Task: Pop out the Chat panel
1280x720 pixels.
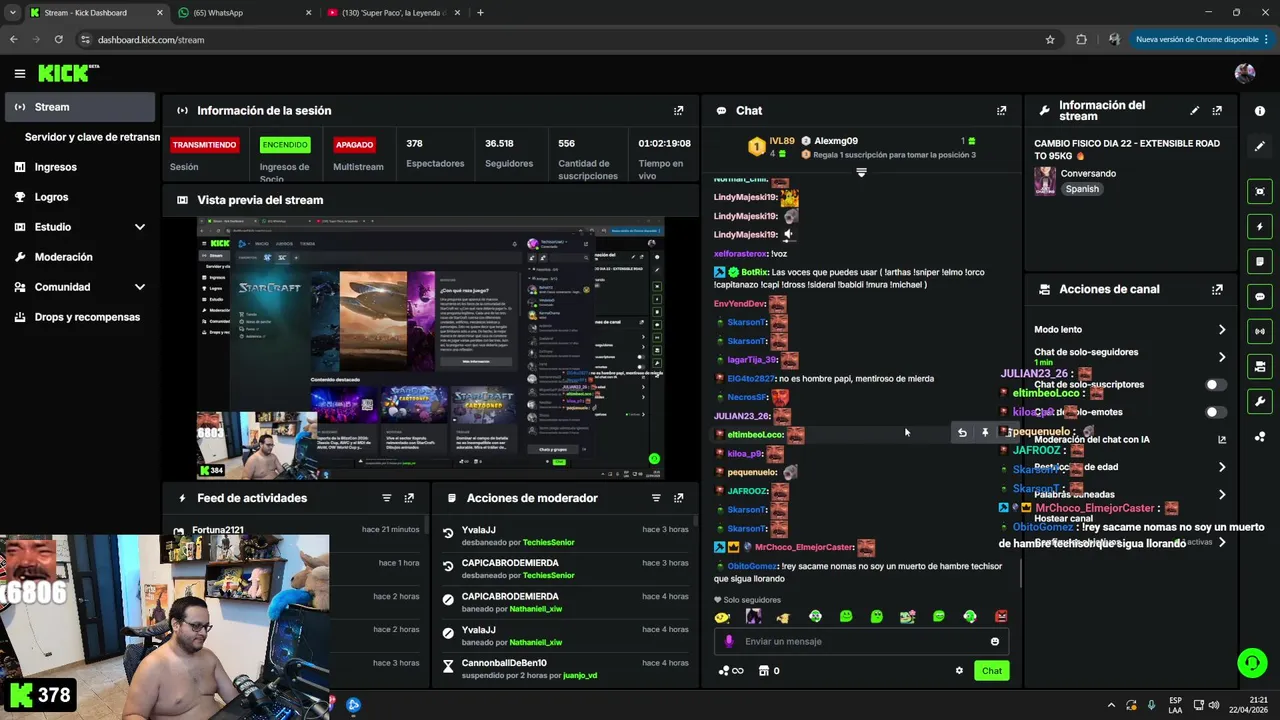Action: (x=1001, y=111)
